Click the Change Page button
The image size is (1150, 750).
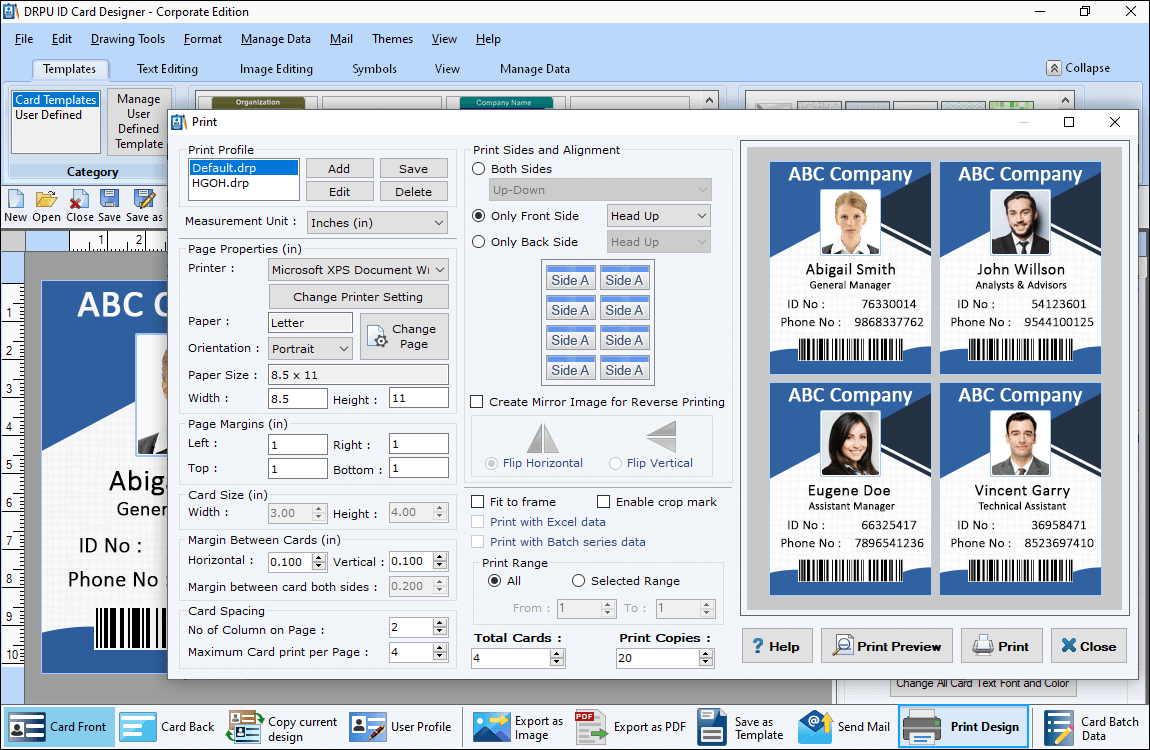[404, 337]
